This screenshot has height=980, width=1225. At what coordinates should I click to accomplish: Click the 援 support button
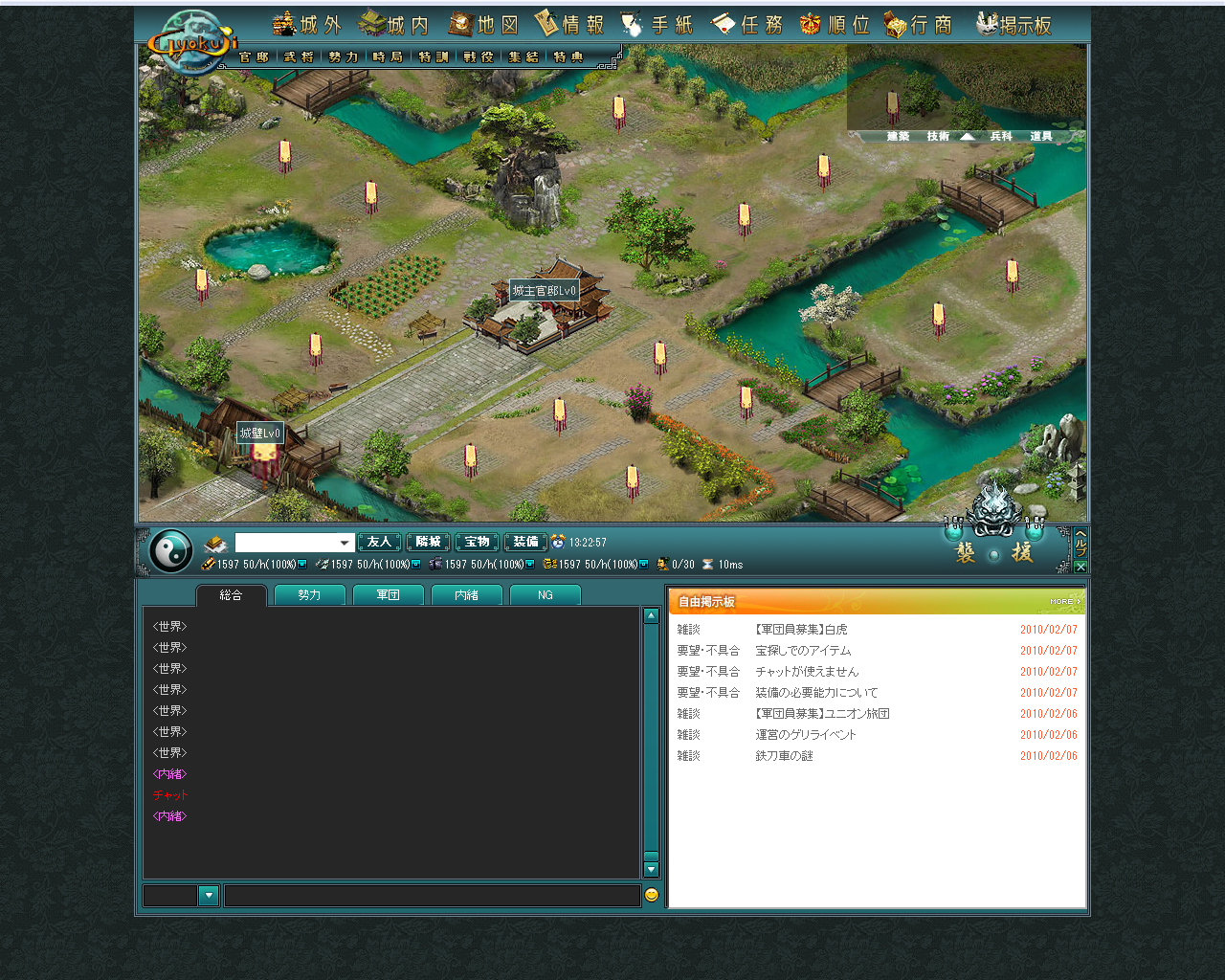(x=1022, y=552)
